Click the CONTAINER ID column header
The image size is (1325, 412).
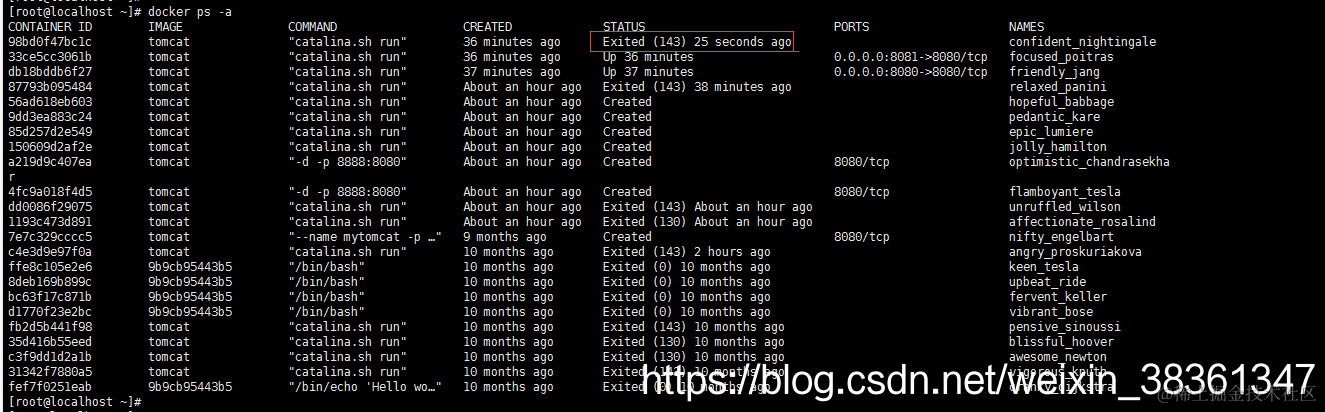coord(50,27)
